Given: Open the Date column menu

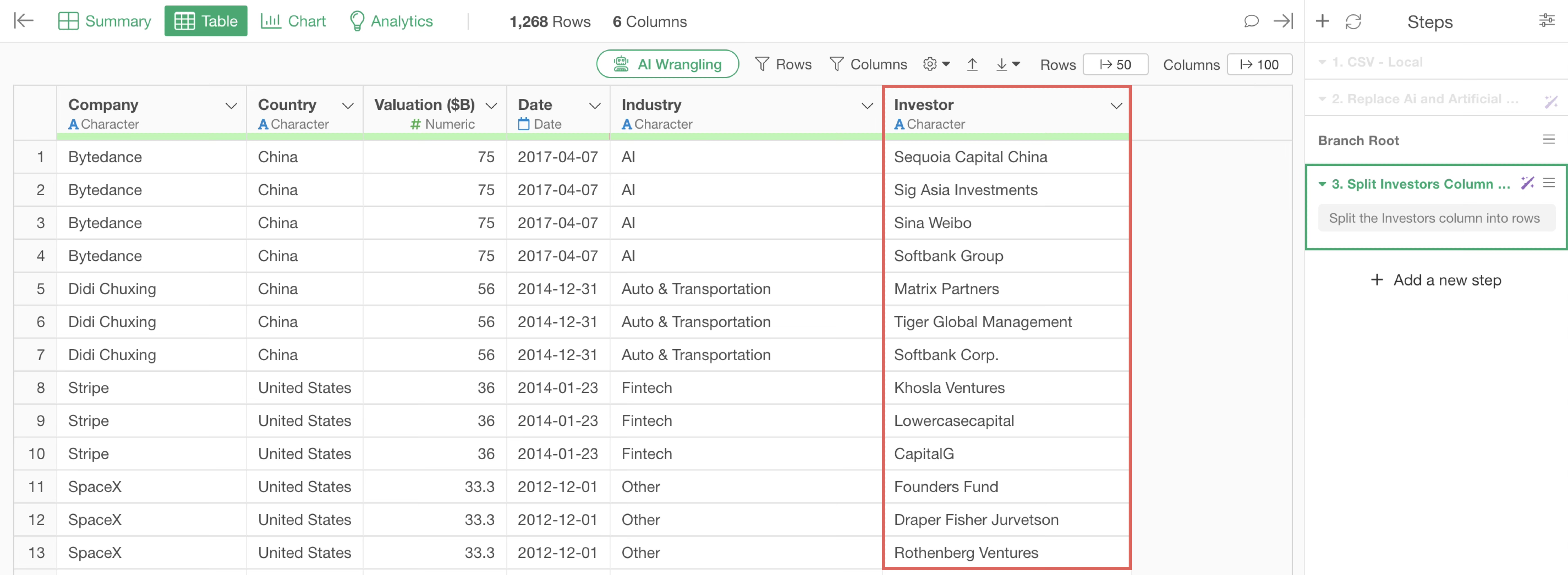Looking at the screenshot, I should 595,106.
